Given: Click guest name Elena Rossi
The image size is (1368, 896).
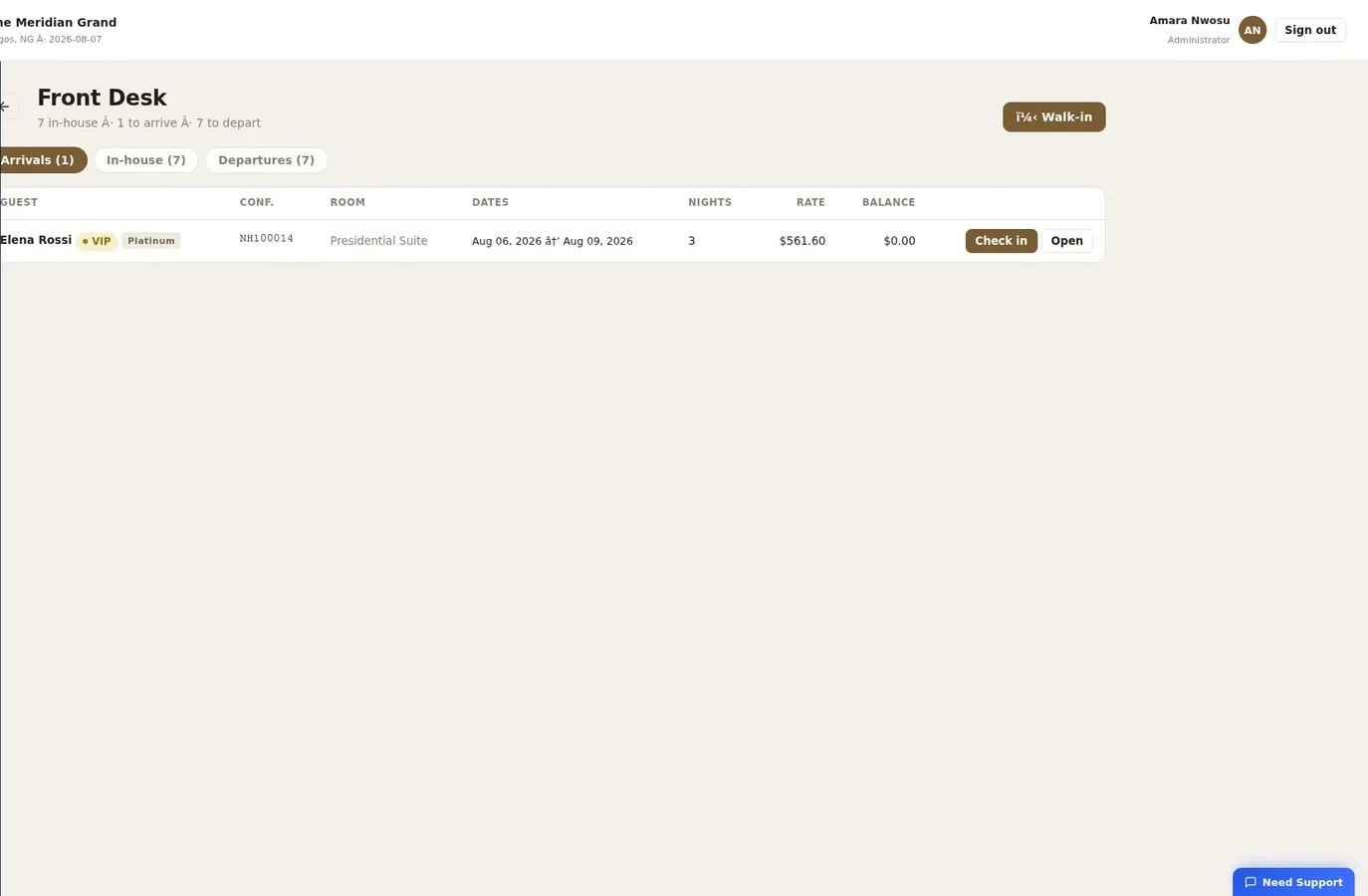Looking at the screenshot, I should click(x=36, y=240).
